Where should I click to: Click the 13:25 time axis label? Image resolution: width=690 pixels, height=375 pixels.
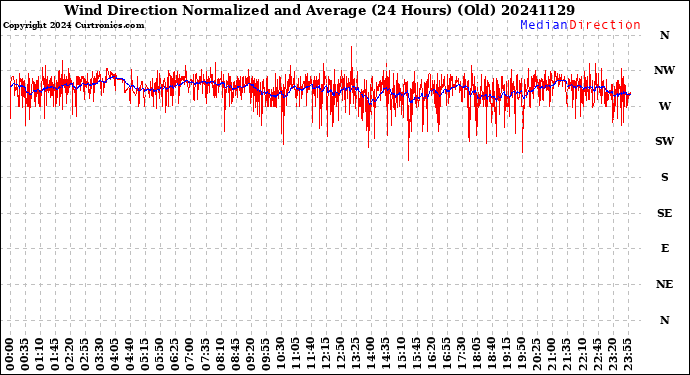pos(356,354)
